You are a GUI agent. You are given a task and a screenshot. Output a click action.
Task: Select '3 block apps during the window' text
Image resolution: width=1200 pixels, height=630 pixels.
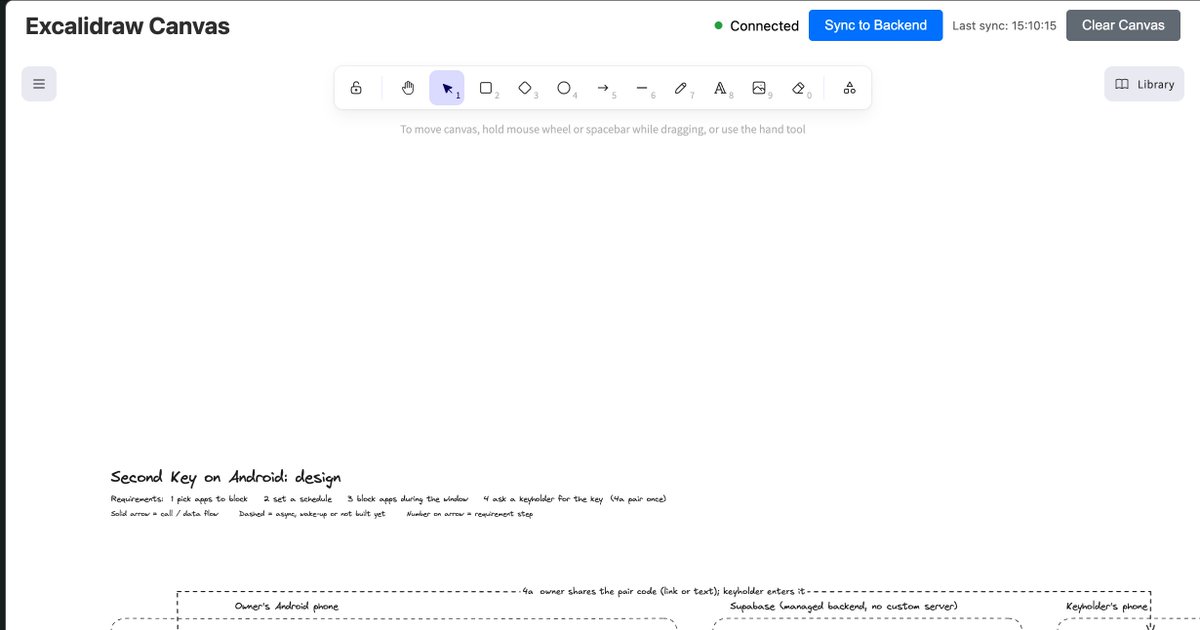pos(407,498)
